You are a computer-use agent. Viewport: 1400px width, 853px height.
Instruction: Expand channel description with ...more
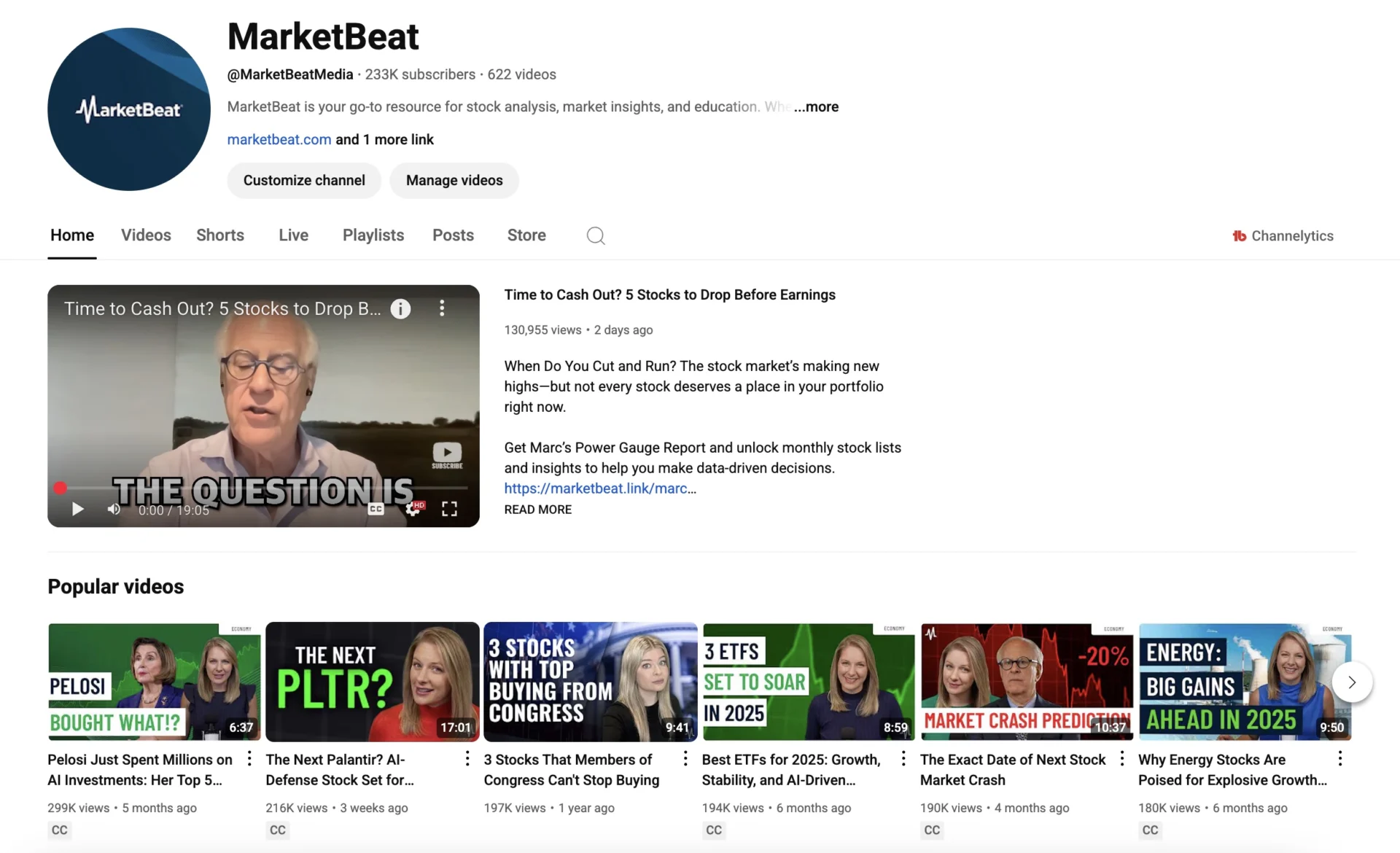pos(816,106)
